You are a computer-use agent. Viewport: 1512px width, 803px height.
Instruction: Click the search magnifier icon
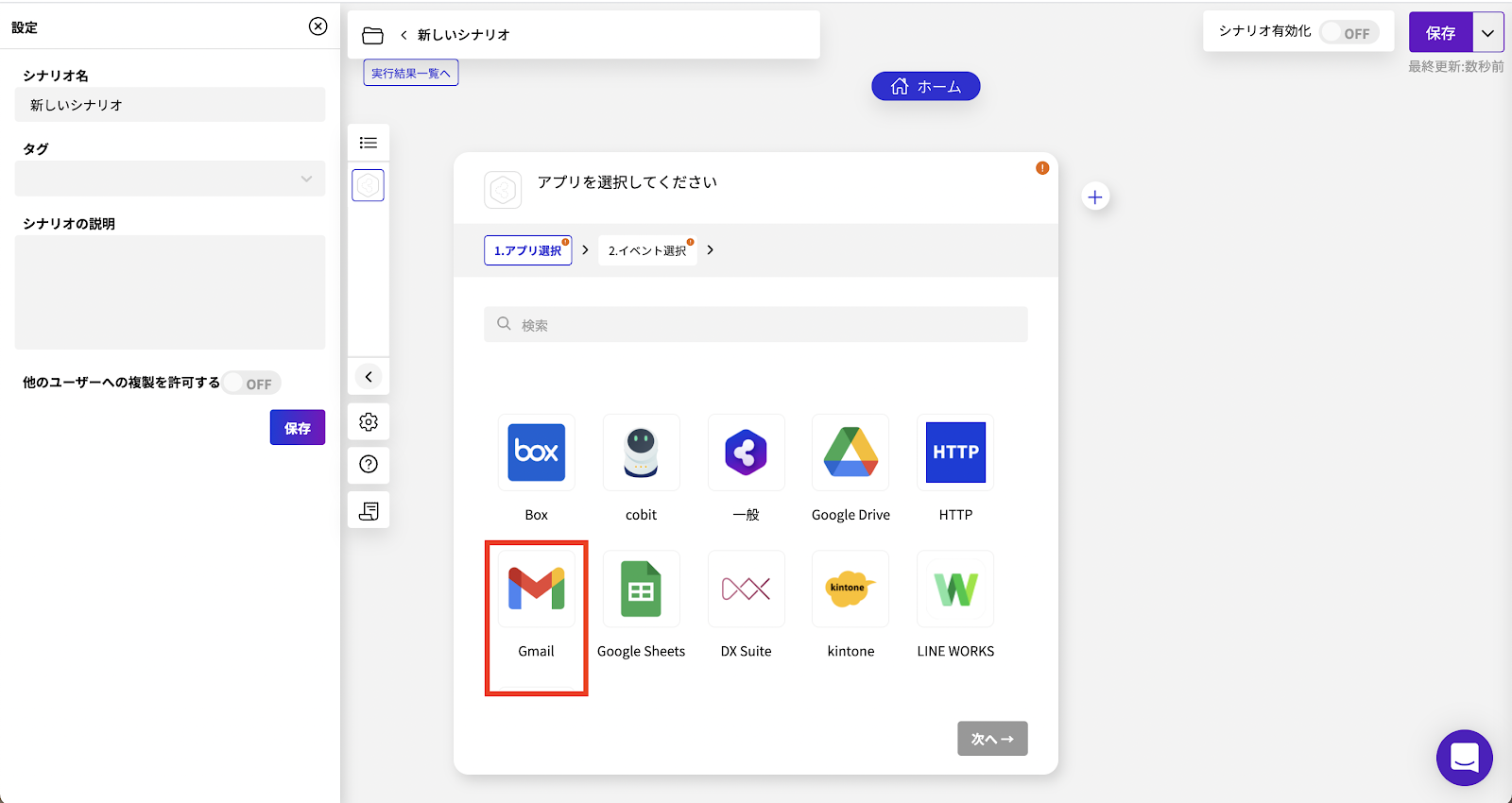tap(505, 324)
